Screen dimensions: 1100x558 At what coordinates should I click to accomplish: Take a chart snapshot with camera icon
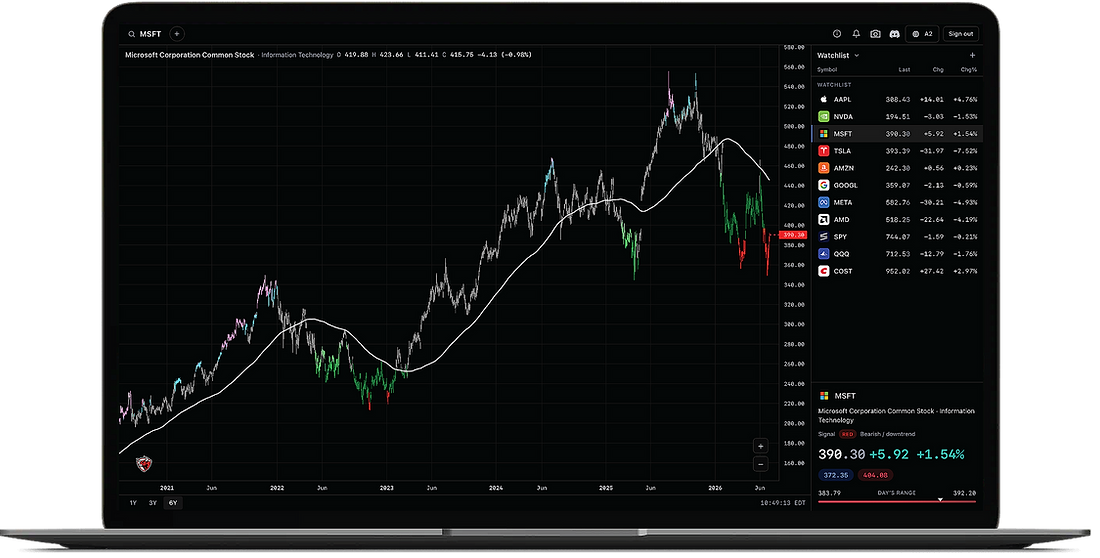coord(876,34)
